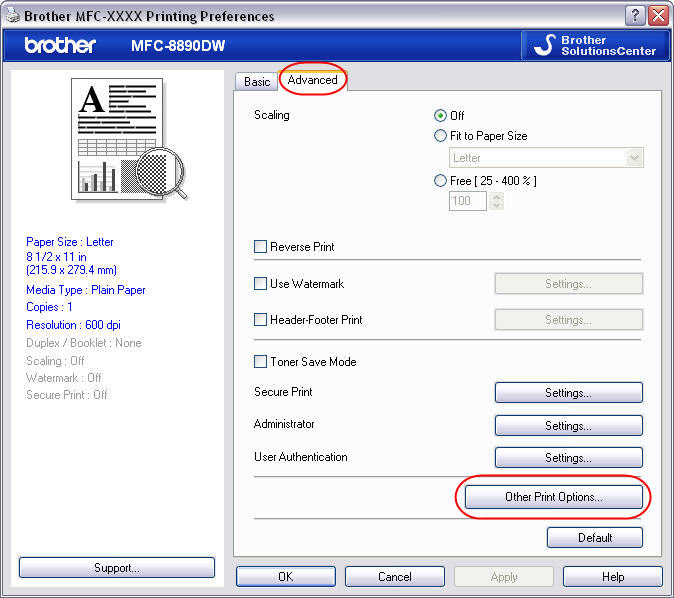This screenshot has height=598, width=674.
Task: Enable Header-Footer Print checkbox
Action: pos(261,320)
